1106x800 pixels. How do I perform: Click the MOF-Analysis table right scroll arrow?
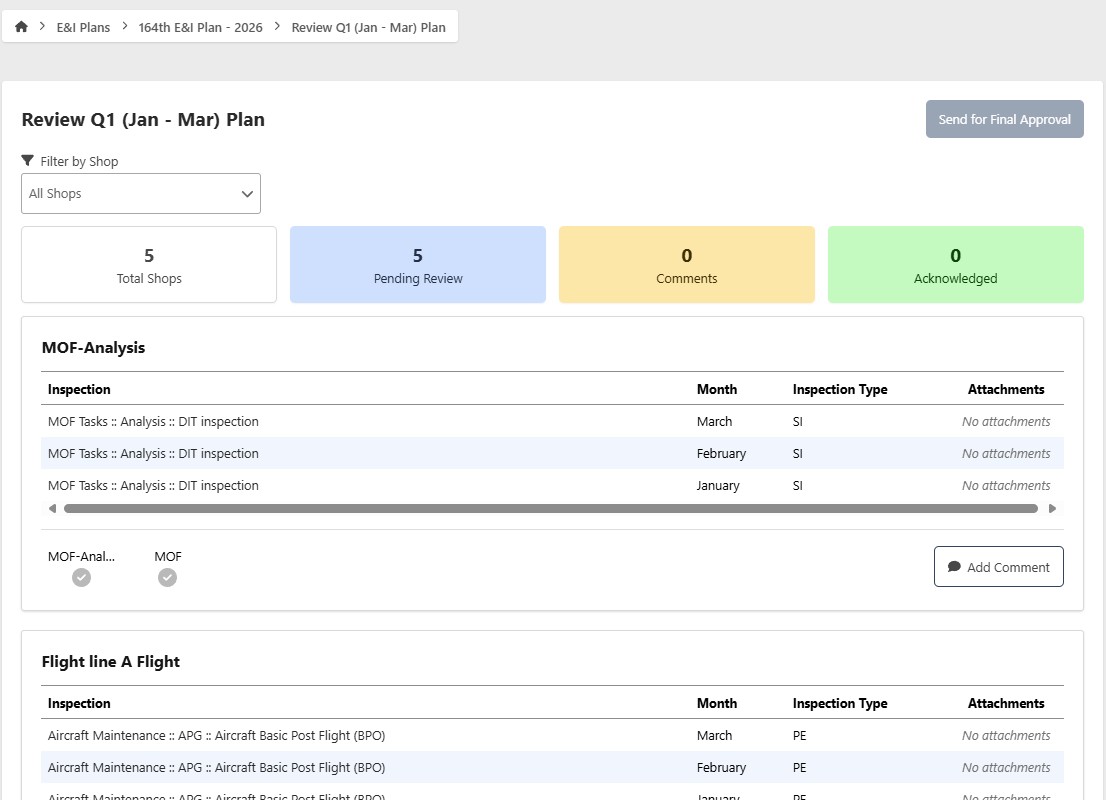[x=1052, y=509]
